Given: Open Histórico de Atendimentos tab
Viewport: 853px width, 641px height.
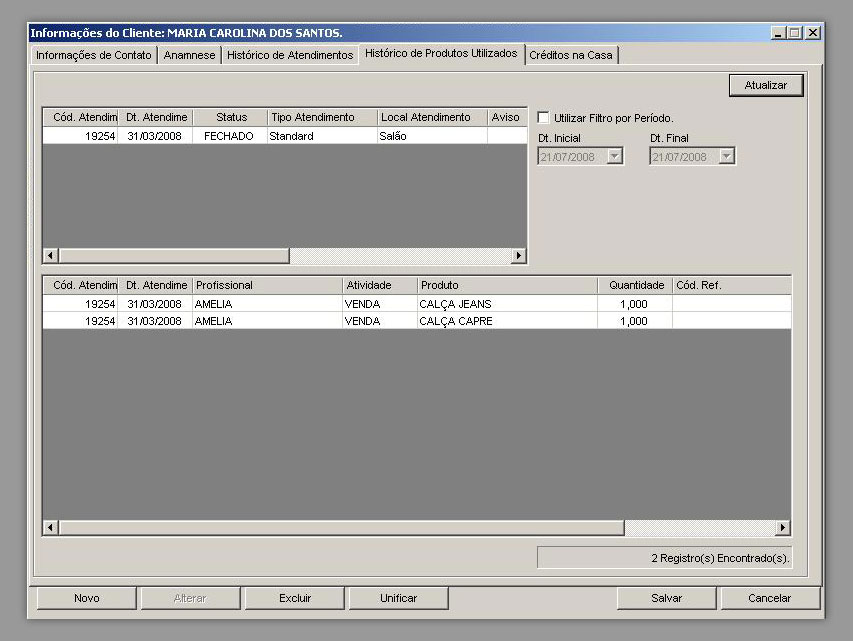Looking at the screenshot, I should [290, 55].
